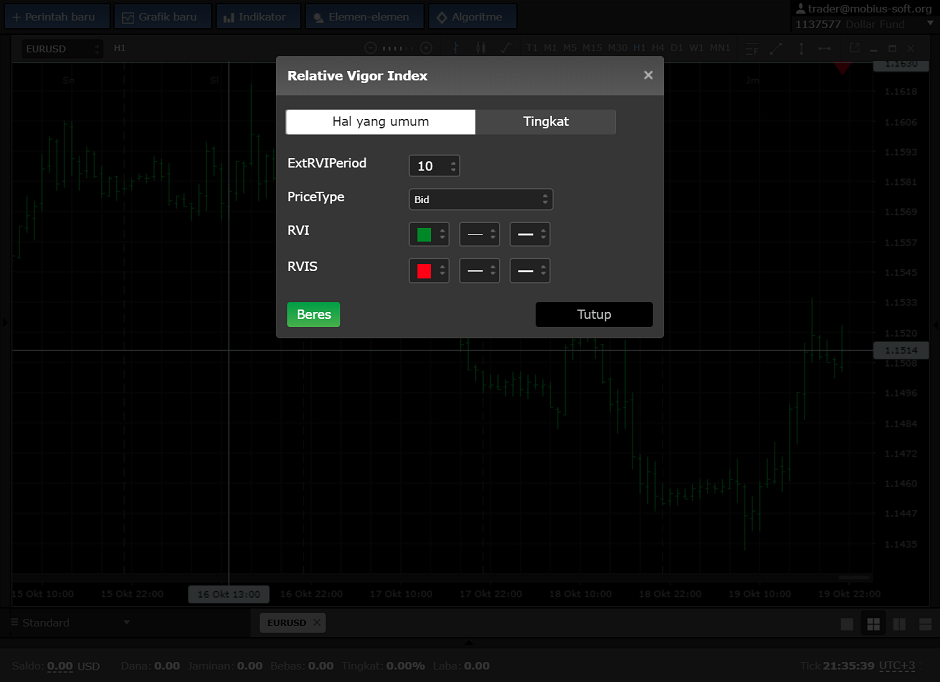Open the PriceType Bid dropdown
This screenshot has height=682, width=940.
pos(481,200)
